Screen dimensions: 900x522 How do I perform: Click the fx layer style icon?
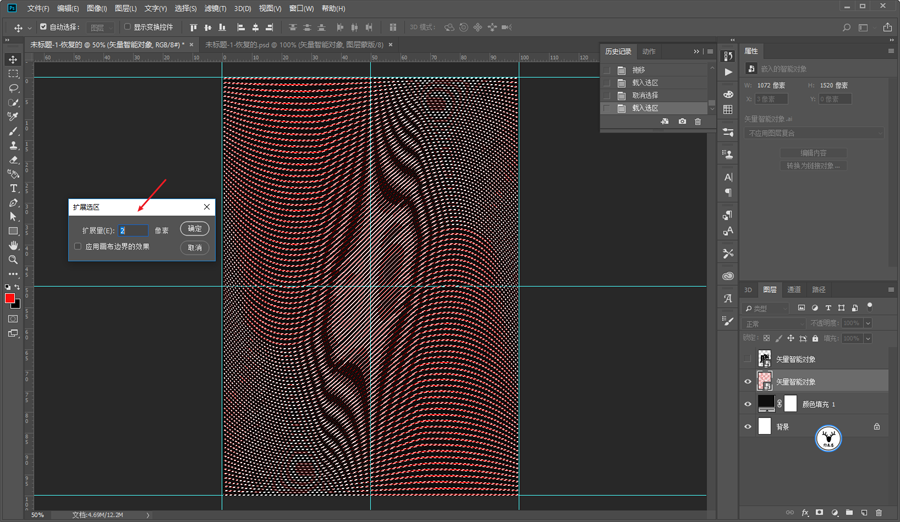tap(805, 513)
